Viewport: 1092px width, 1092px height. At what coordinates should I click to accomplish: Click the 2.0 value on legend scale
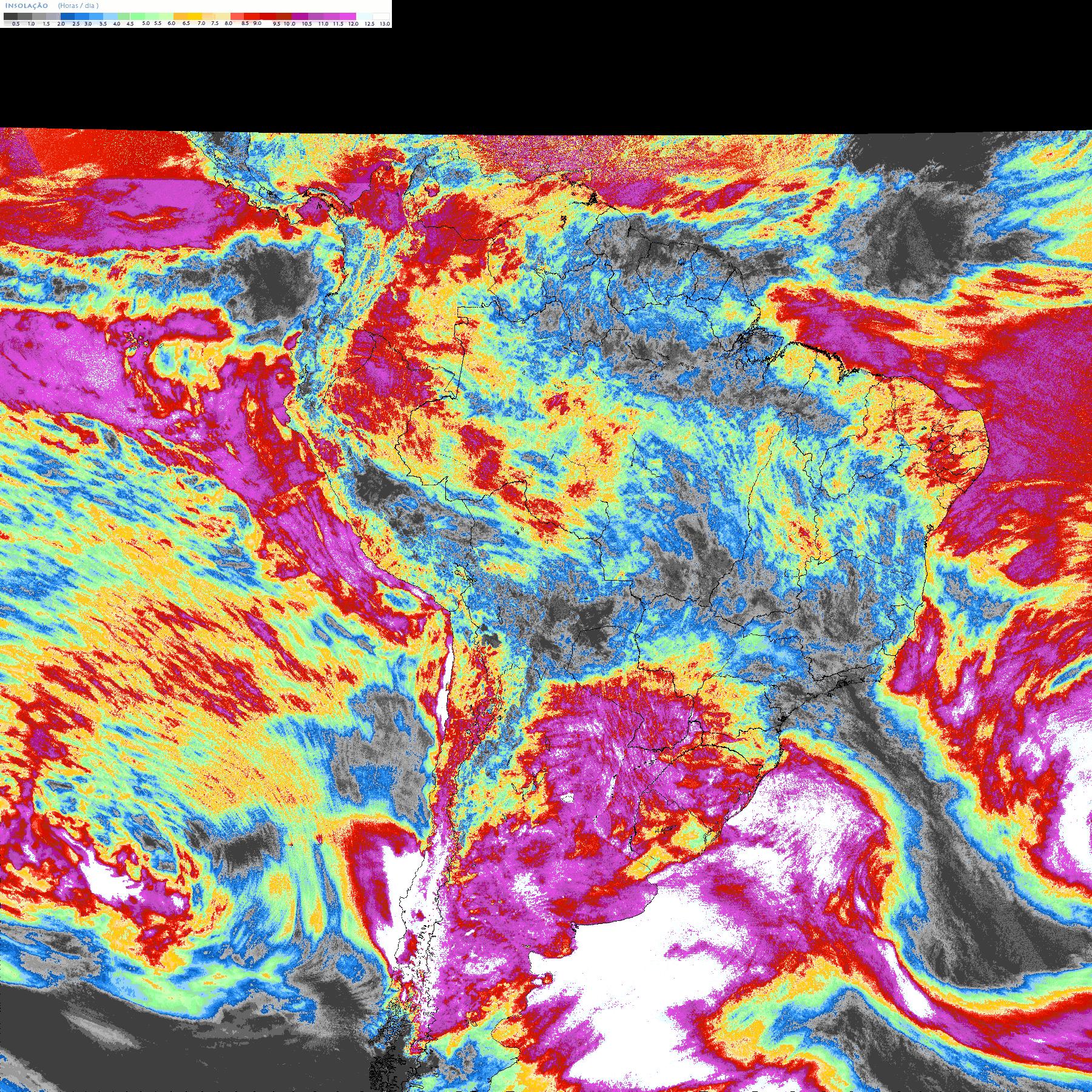click(x=61, y=24)
